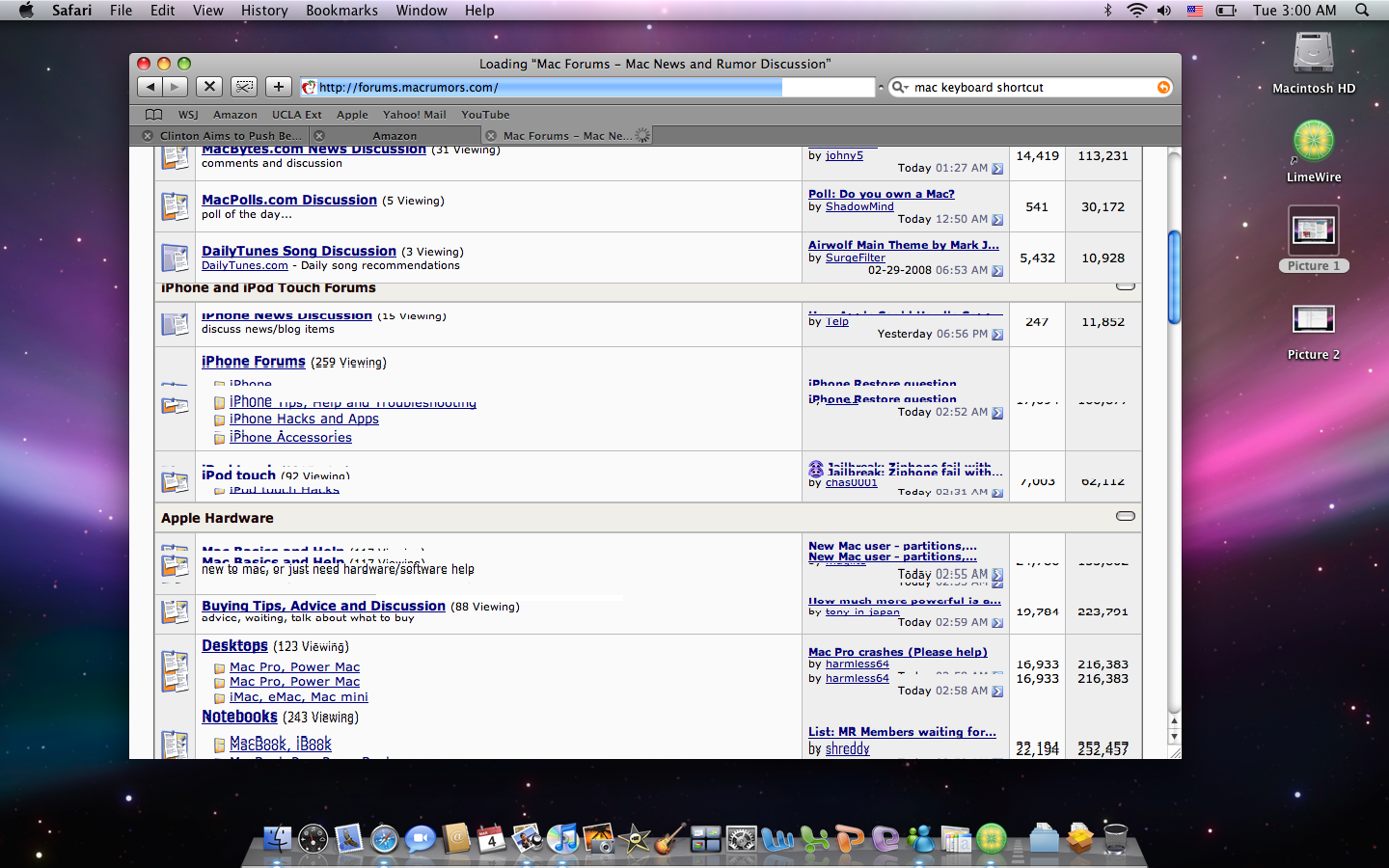Open the Yahoo! Mail bookmark

pos(415,115)
